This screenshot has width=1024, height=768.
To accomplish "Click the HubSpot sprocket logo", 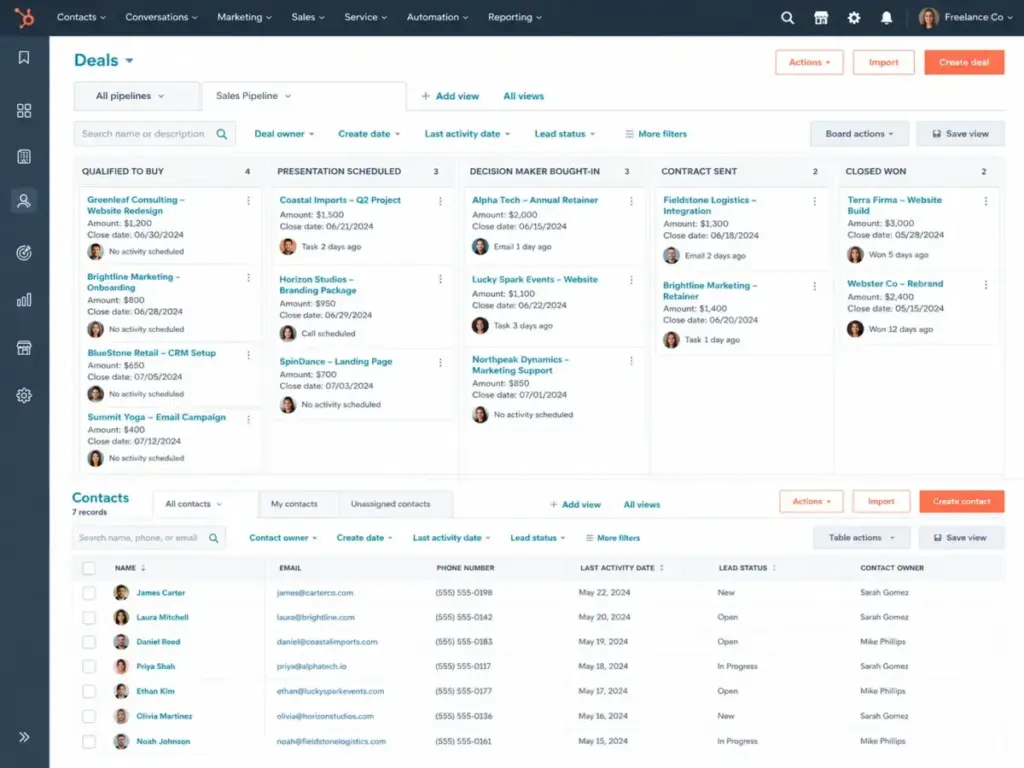I will tap(24, 18).
